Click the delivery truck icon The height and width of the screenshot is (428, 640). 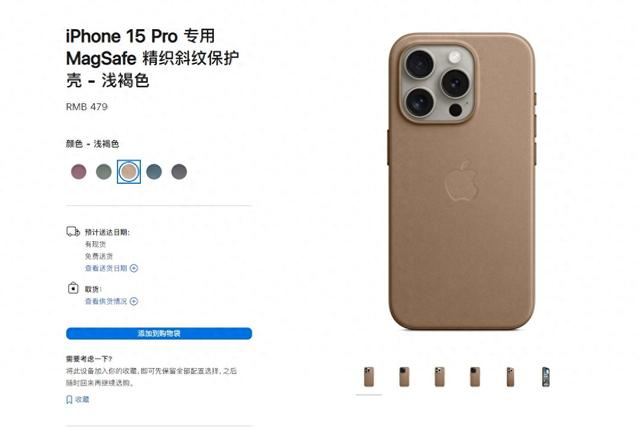click(73, 232)
